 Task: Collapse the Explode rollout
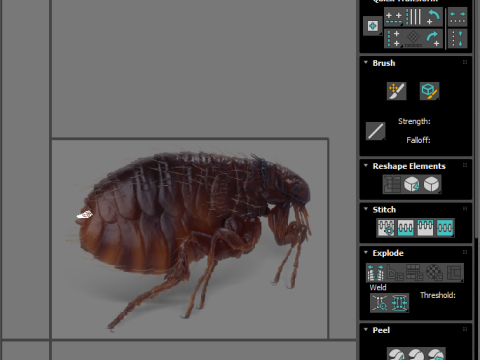coord(366,253)
